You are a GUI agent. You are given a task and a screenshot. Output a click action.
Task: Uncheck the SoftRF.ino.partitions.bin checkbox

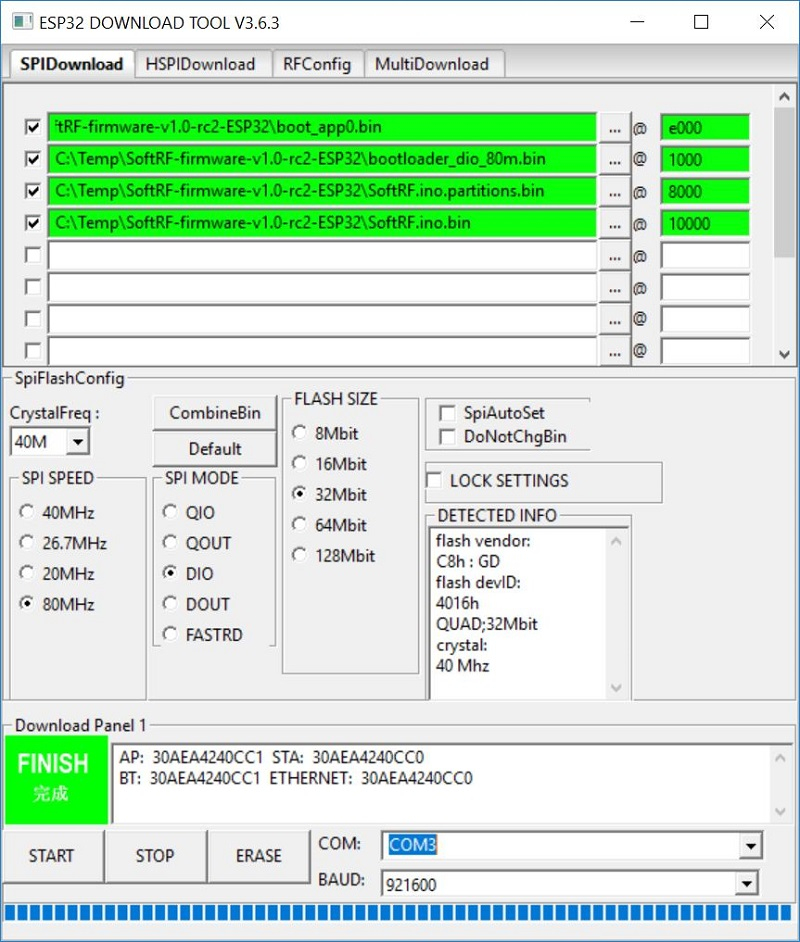coord(32,191)
